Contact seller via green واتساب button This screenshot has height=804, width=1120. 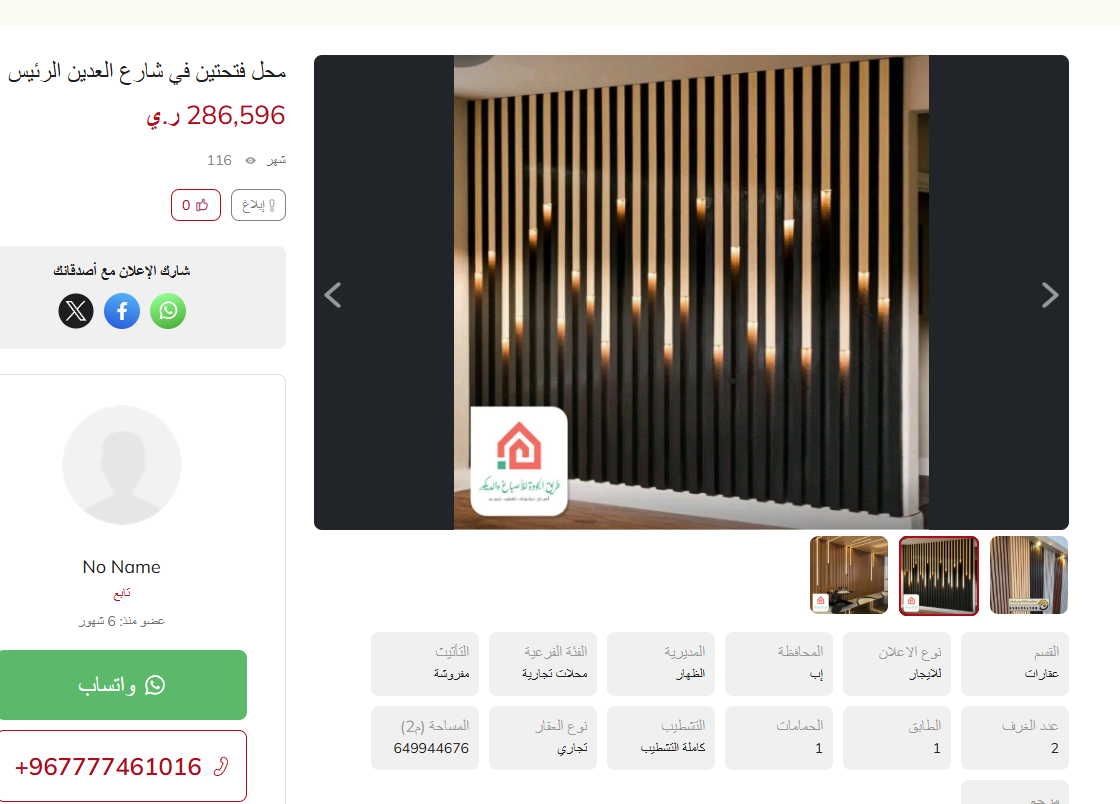tap(123, 685)
